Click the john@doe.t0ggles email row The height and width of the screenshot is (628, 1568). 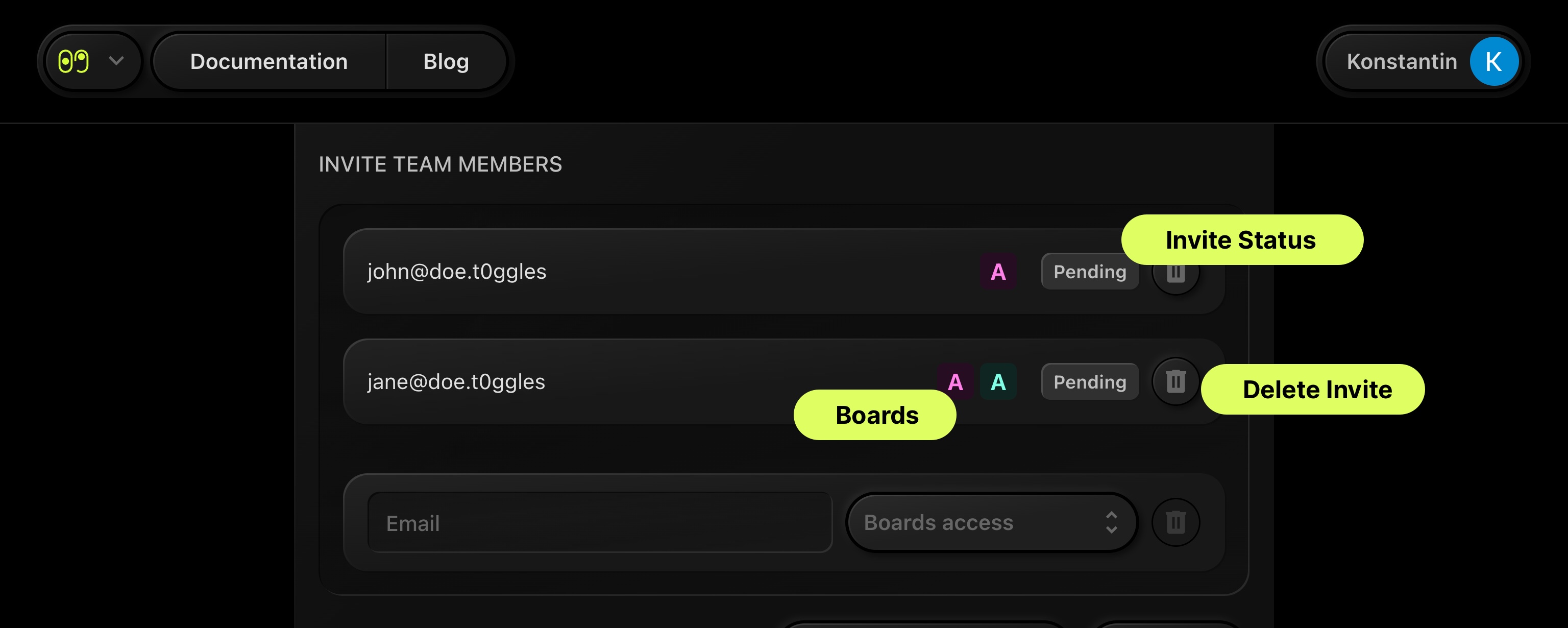[456, 272]
